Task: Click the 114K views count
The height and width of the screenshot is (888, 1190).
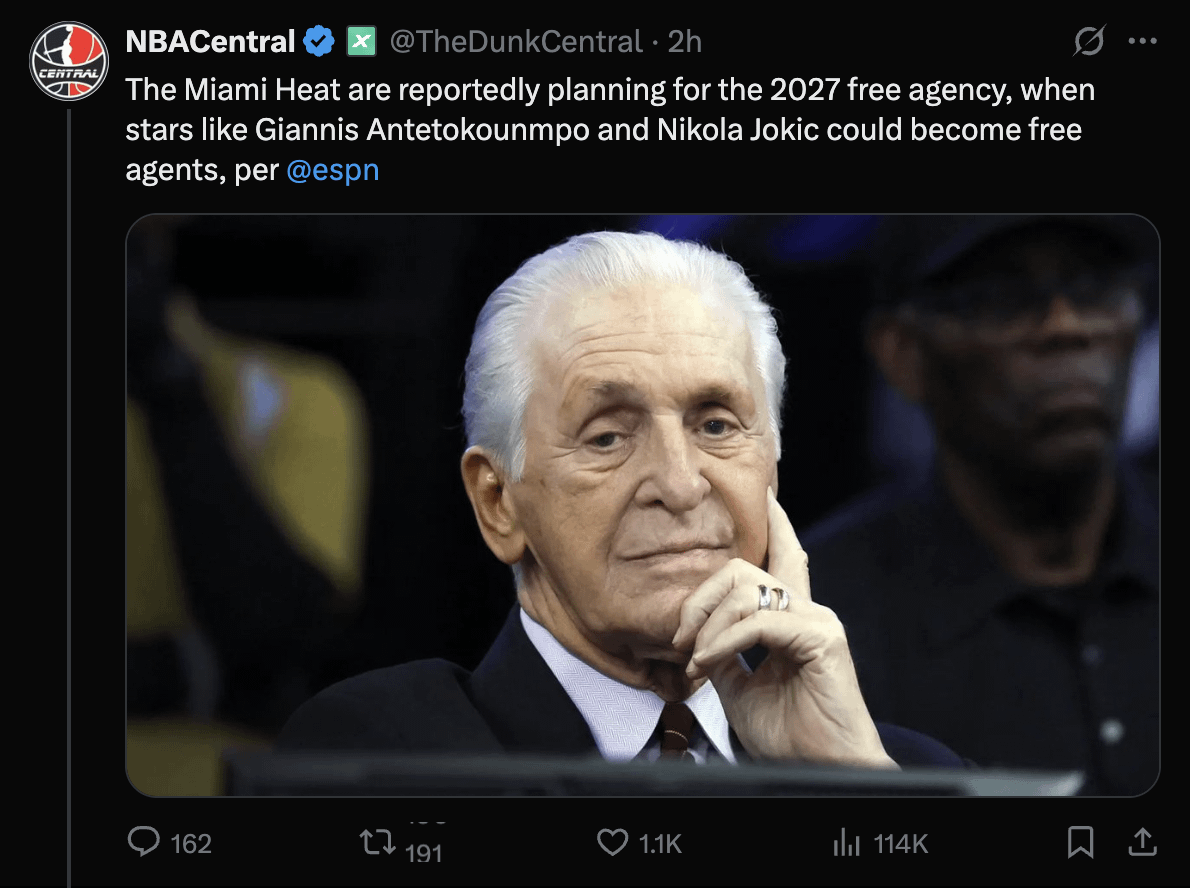Action: [x=901, y=844]
